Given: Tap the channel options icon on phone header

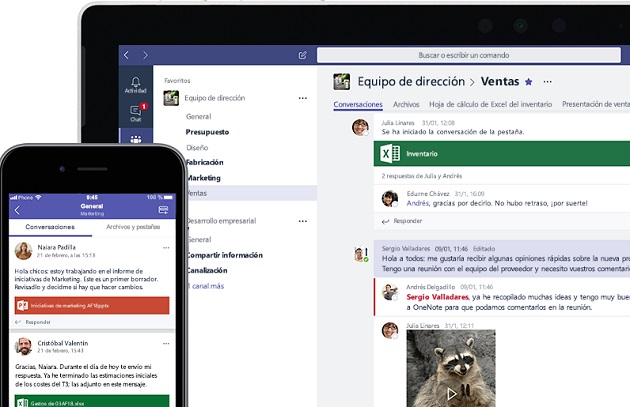Looking at the screenshot, I should pyautogui.click(x=163, y=210).
